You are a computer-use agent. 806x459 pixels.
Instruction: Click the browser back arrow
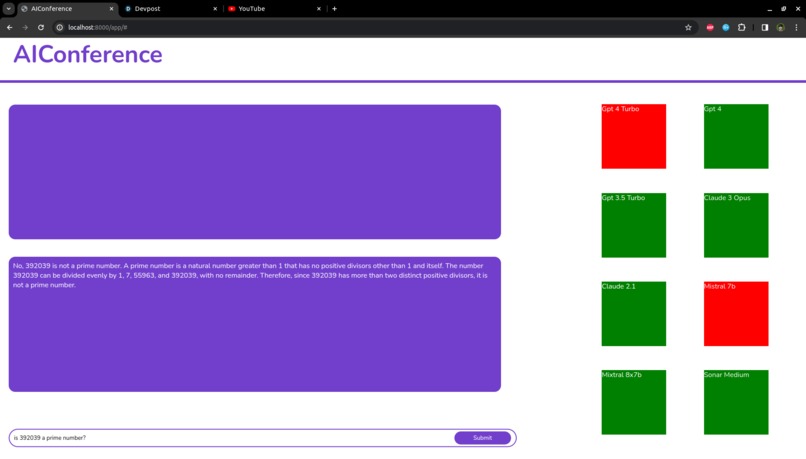click(10, 27)
